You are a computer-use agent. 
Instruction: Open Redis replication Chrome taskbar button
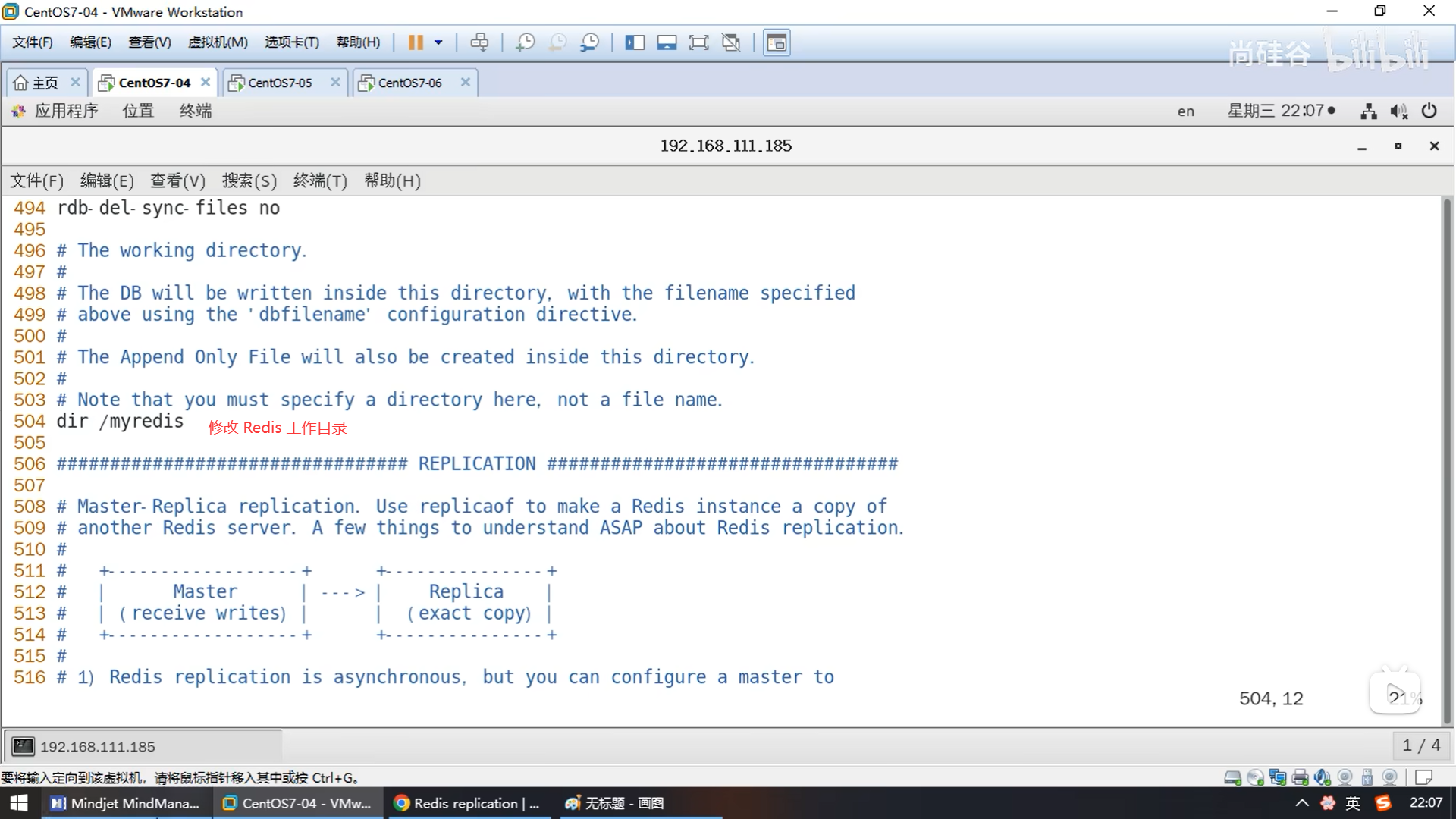pos(467,803)
